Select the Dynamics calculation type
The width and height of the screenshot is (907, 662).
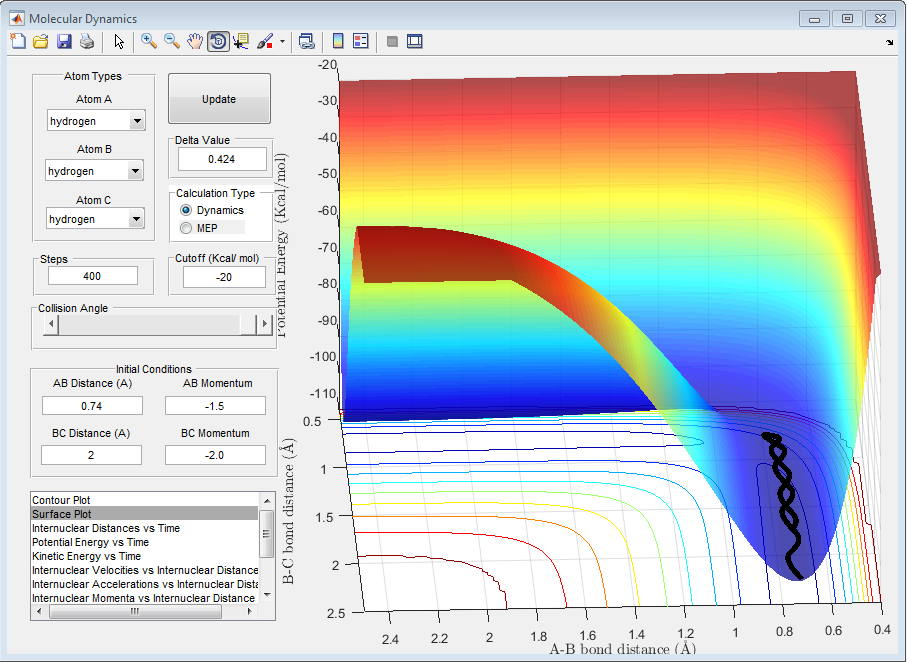coord(186,211)
